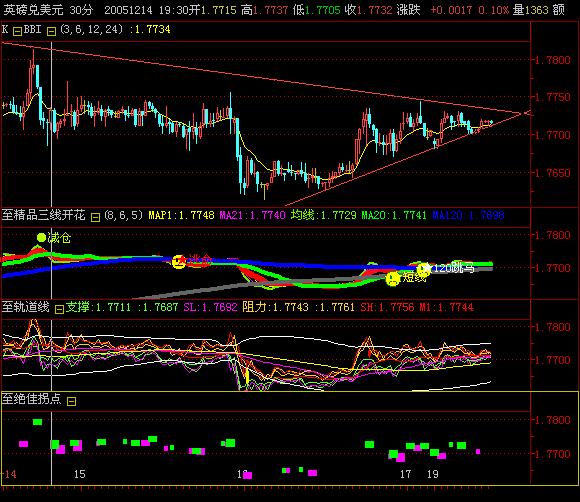Click the 20051214 date value
Image resolution: width=580 pixels, height=502 pixels.
pos(128,10)
